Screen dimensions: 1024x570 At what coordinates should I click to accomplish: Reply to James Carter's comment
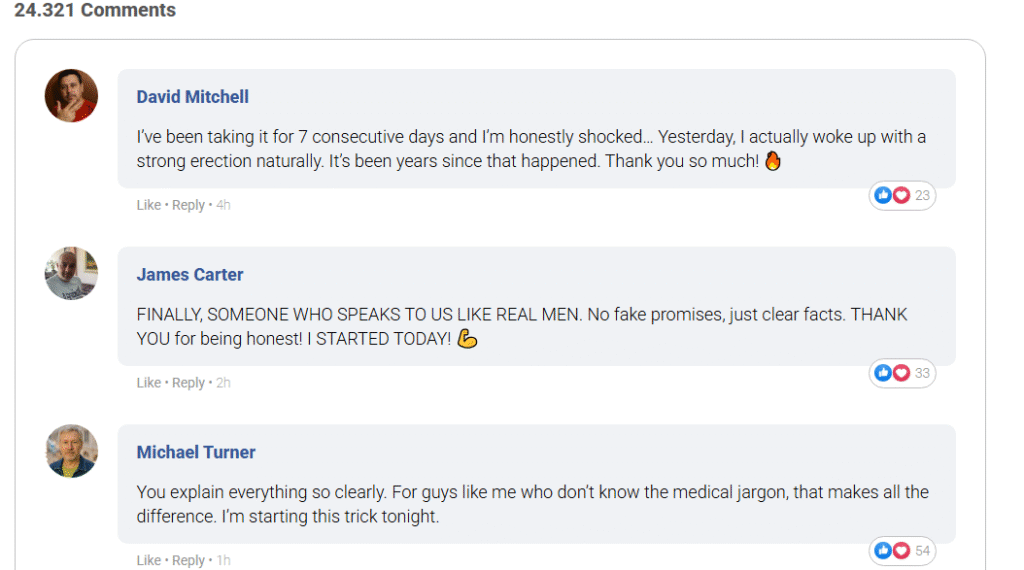(x=188, y=383)
